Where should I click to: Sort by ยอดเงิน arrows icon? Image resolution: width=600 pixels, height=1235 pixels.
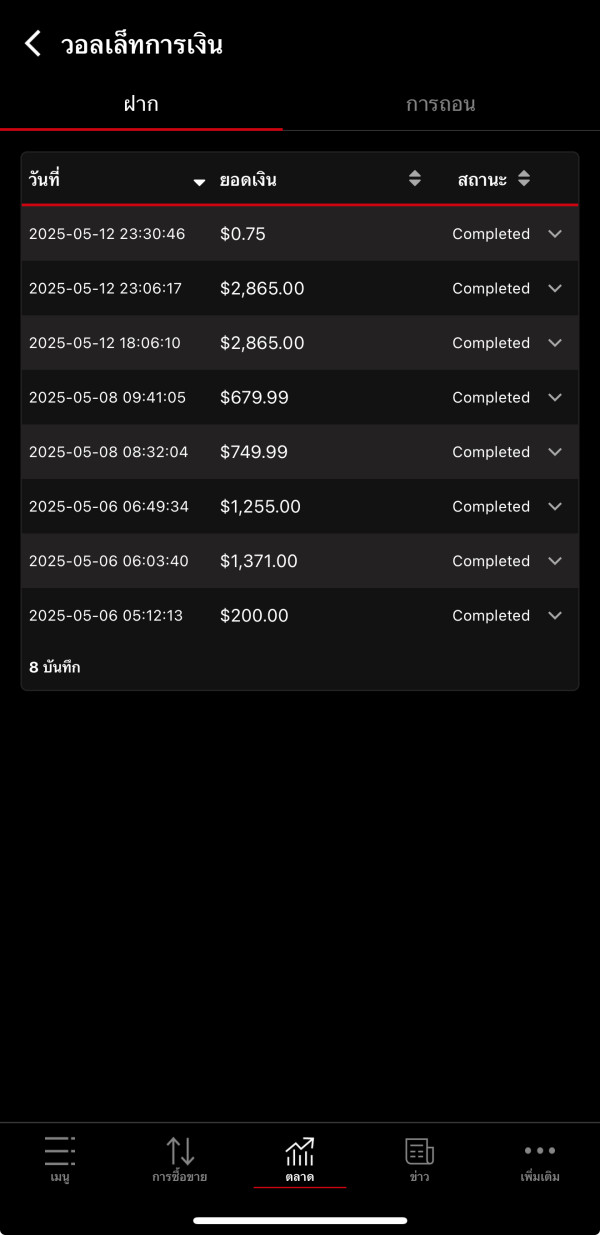tap(415, 179)
